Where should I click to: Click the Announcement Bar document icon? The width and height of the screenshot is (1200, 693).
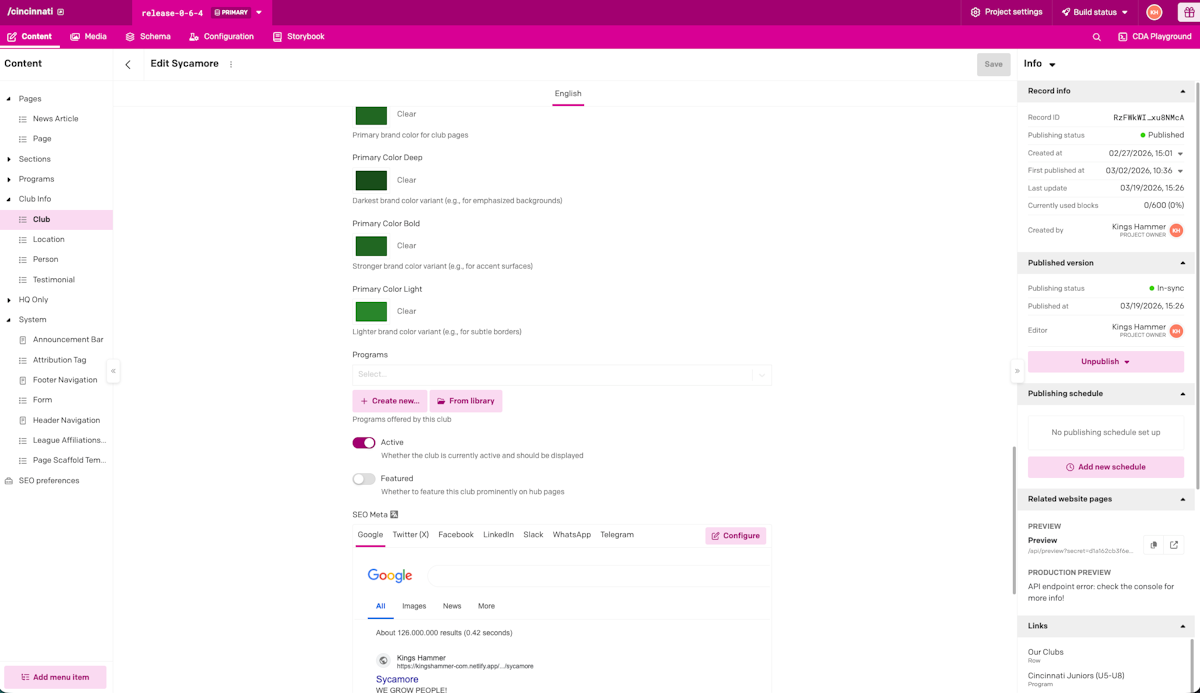(23, 340)
